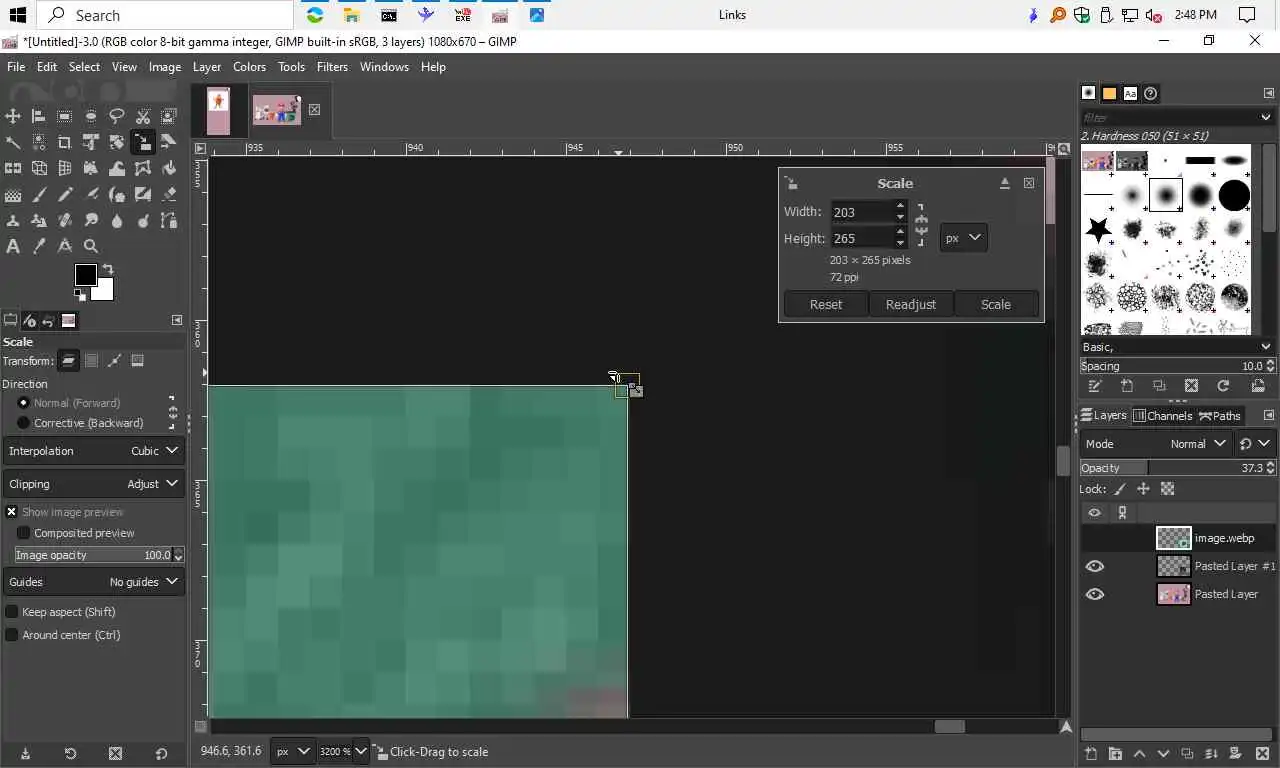Open the Basic brush tag dropdown
Screen dimensions: 1280x768
point(1177,347)
